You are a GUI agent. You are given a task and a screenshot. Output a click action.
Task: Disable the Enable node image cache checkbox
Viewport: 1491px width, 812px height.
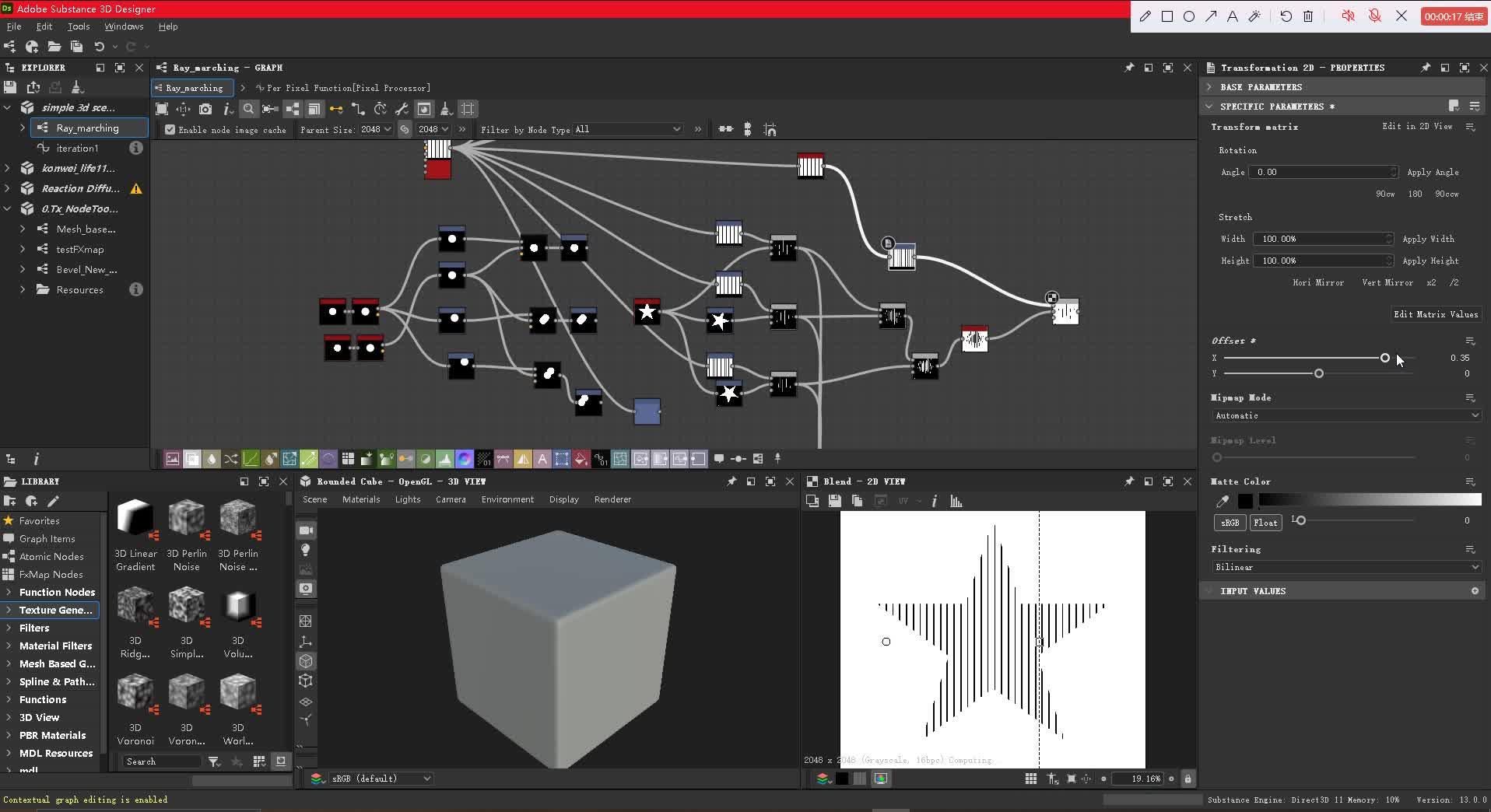(x=170, y=129)
